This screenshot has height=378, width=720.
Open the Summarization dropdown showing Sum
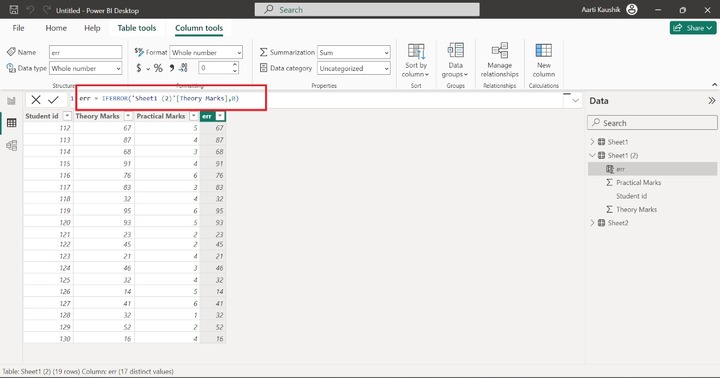[x=354, y=52]
